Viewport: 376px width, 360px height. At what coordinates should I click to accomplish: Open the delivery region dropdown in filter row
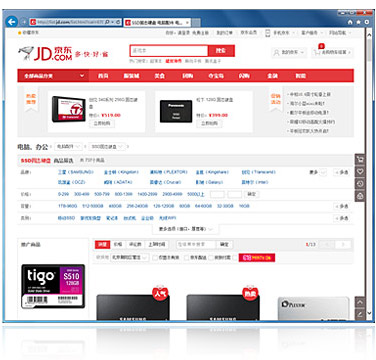[x=130, y=258]
